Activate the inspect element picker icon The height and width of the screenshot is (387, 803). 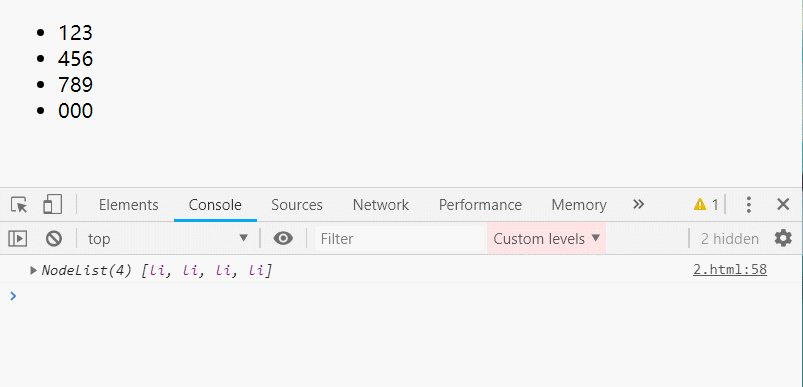click(x=19, y=205)
